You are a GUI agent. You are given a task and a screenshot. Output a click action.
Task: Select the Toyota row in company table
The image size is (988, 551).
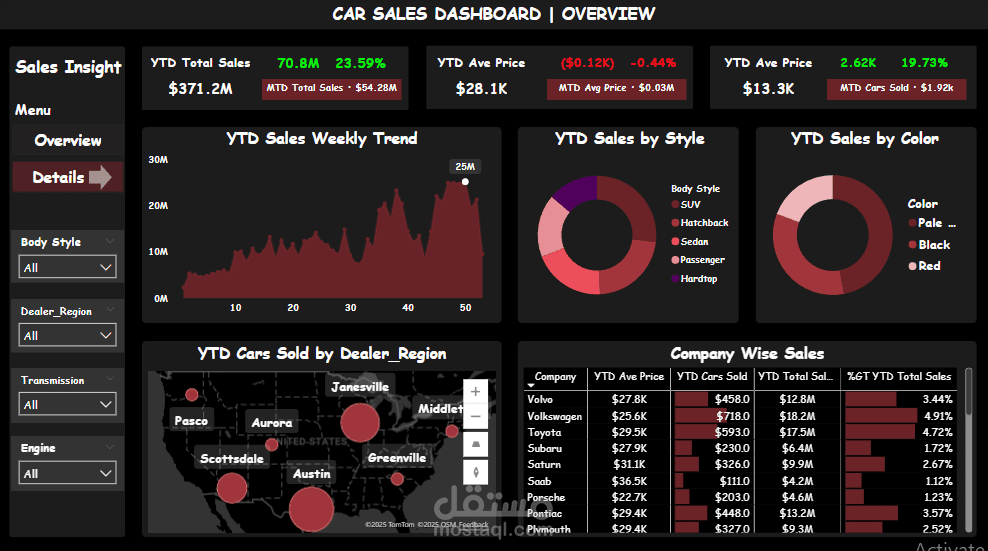[740, 432]
